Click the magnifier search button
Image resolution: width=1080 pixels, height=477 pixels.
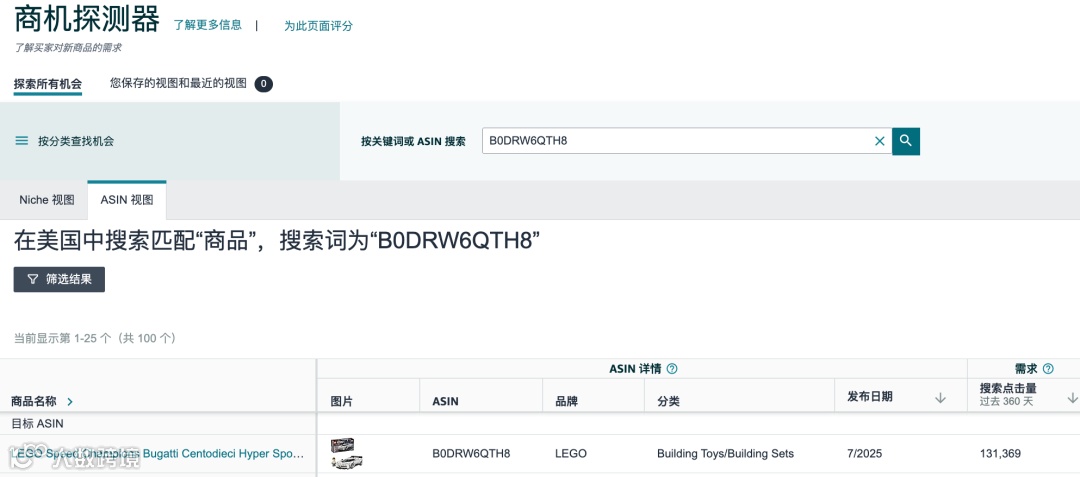pyautogui.click(x=906, y=141)
